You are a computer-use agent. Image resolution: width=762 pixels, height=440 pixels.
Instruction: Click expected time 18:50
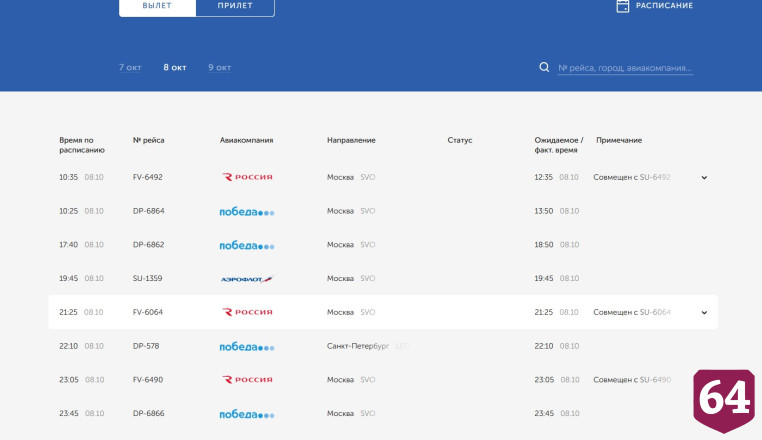click(x=544, y=245)
